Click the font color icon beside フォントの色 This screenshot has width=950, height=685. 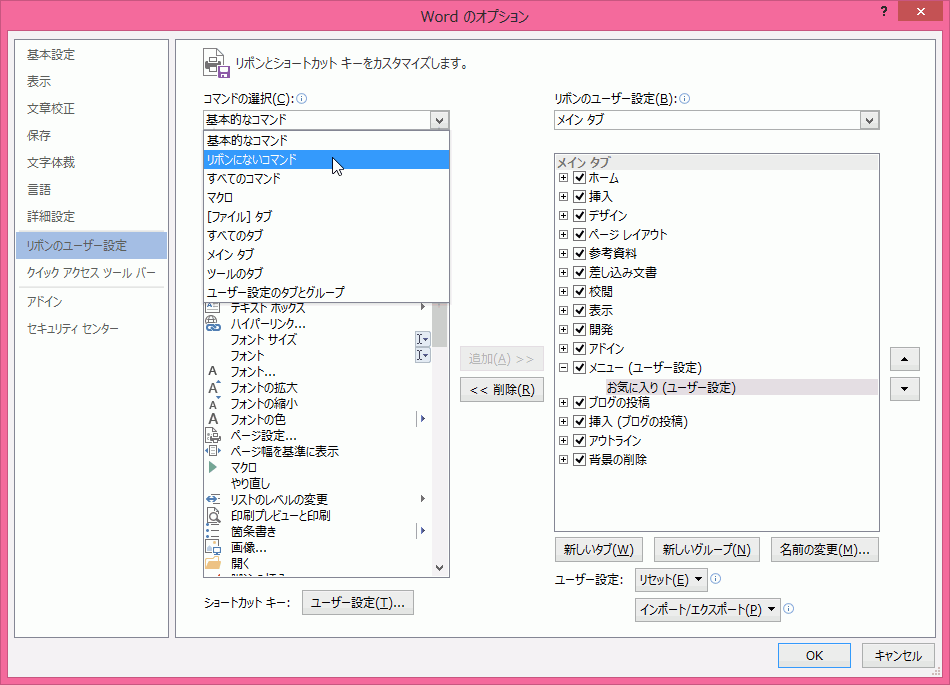click(x=213, y=419)
